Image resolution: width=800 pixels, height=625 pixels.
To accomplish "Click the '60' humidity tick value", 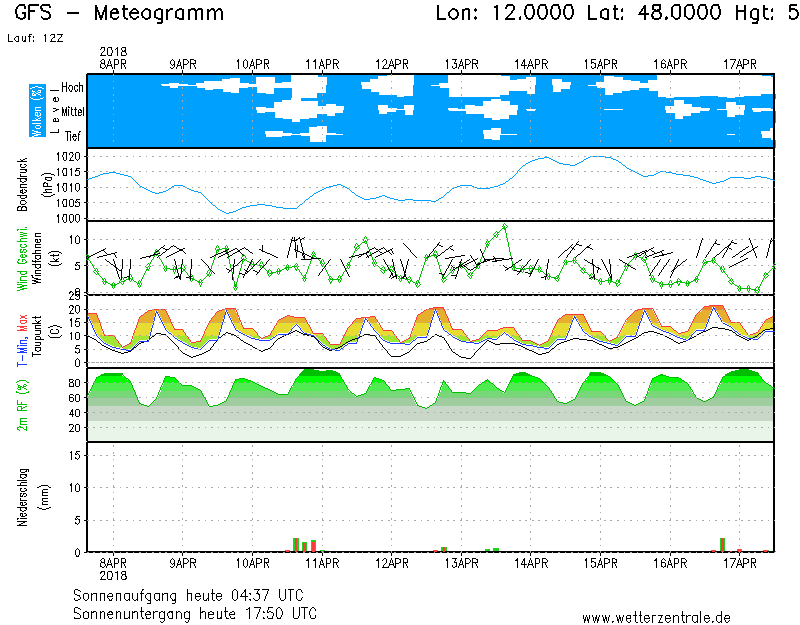I will [x=74, y=398].
